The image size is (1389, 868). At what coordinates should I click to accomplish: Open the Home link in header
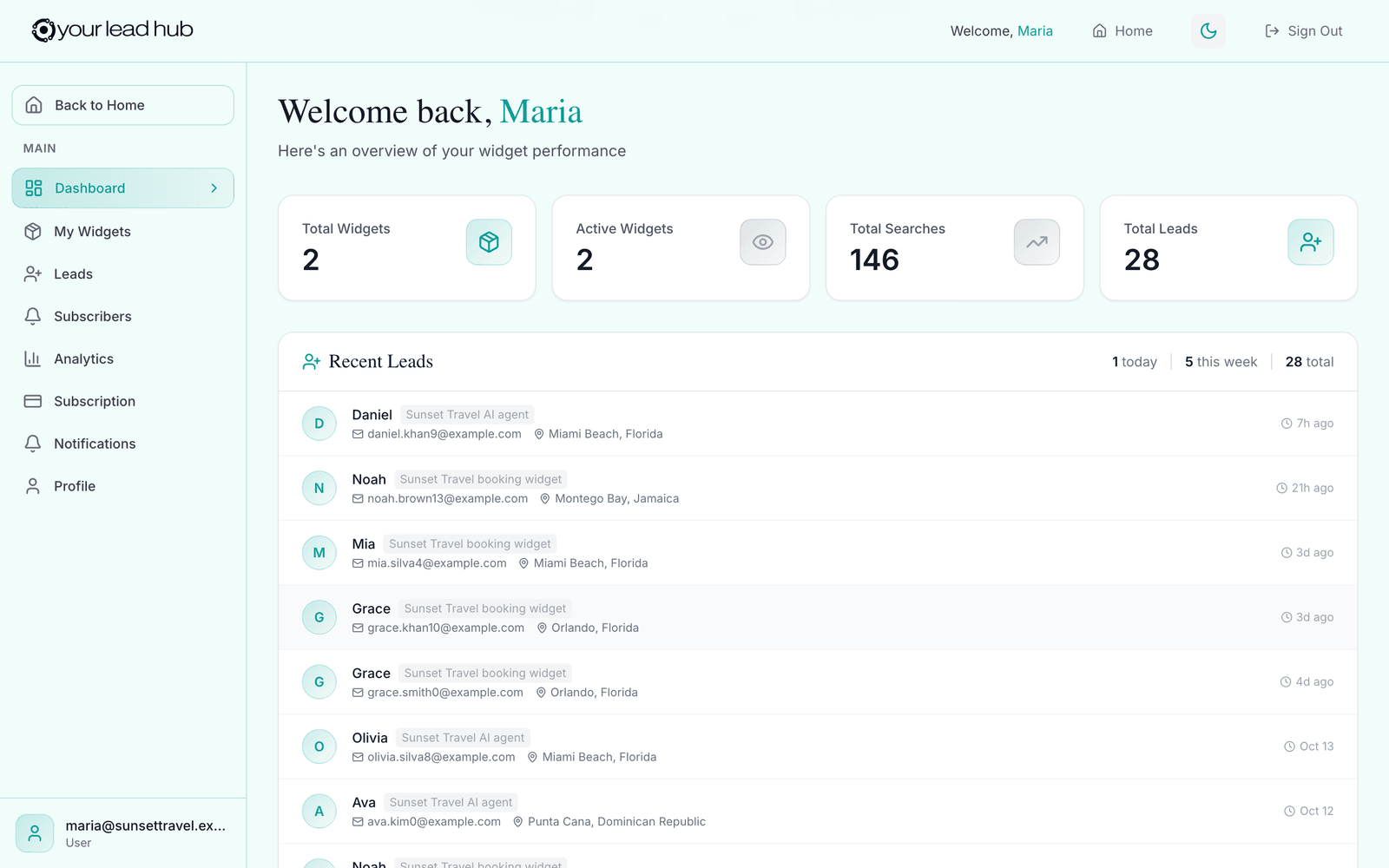(1122, 31)
